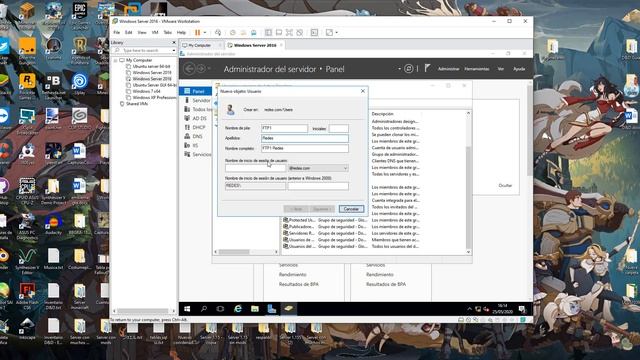Click the Server Manager forward arrow

pyautogui.click(x=201, y=69)
